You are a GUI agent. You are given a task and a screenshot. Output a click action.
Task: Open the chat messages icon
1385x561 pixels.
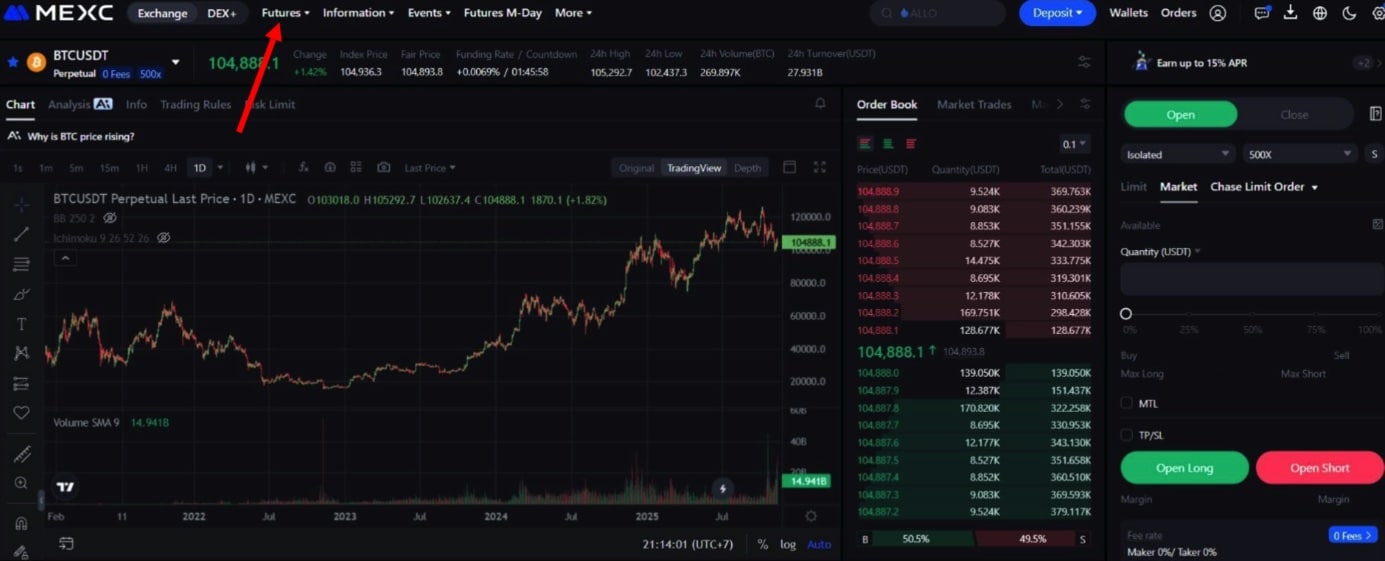click(1262, 13)
